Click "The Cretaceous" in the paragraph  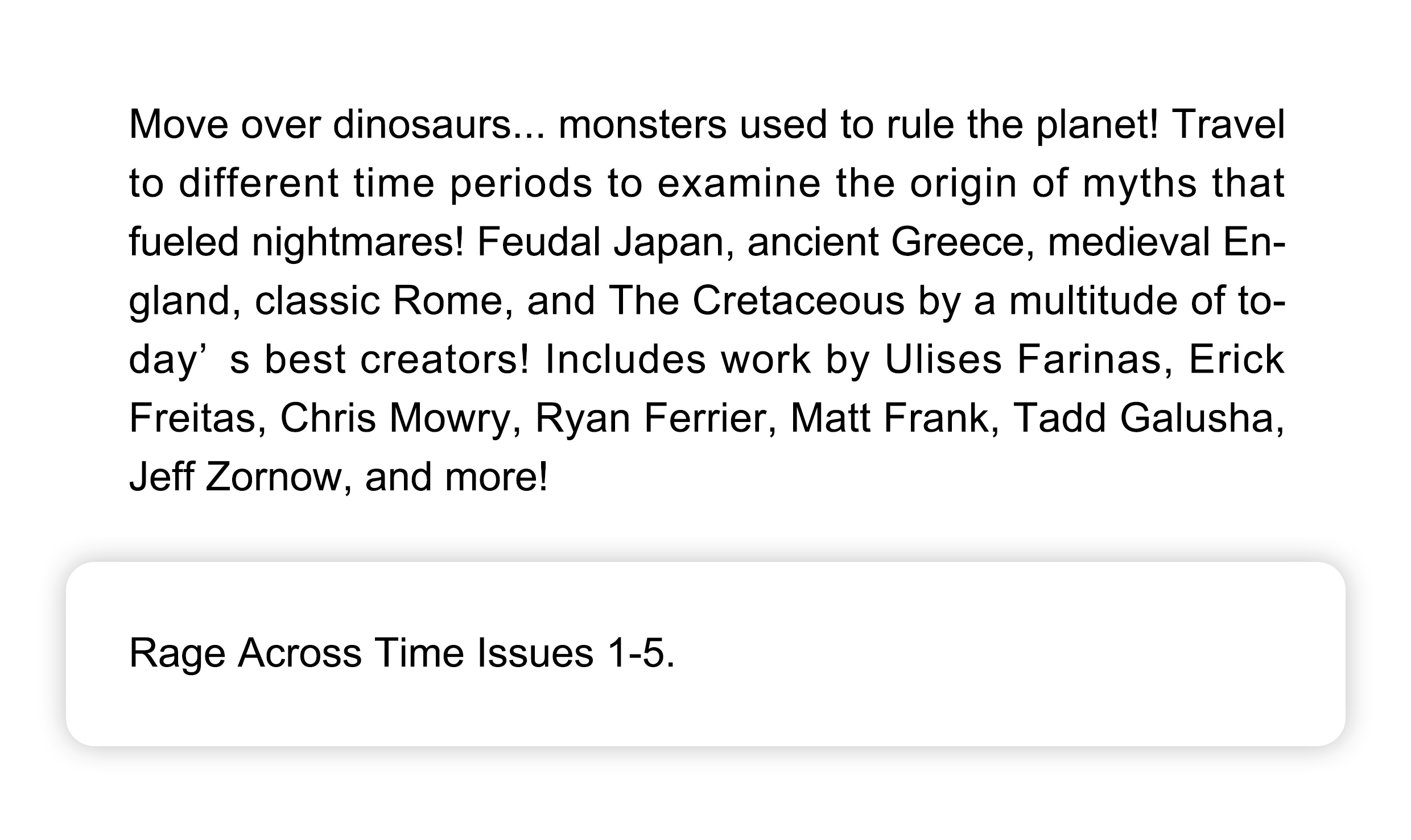click(x=756, y=301)
